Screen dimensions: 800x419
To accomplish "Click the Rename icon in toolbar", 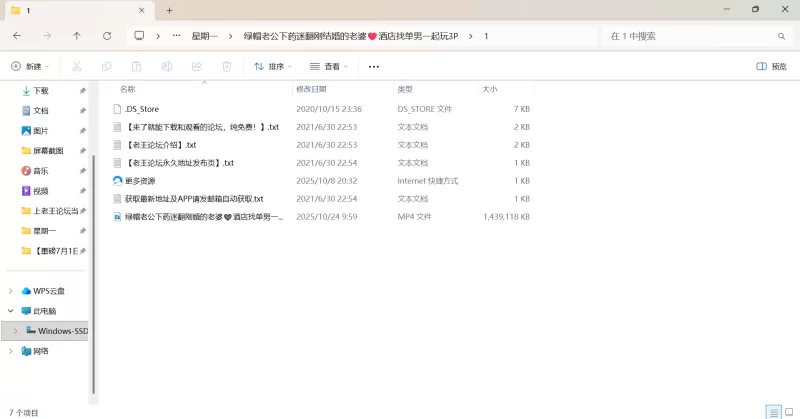I will coord(166,67).
